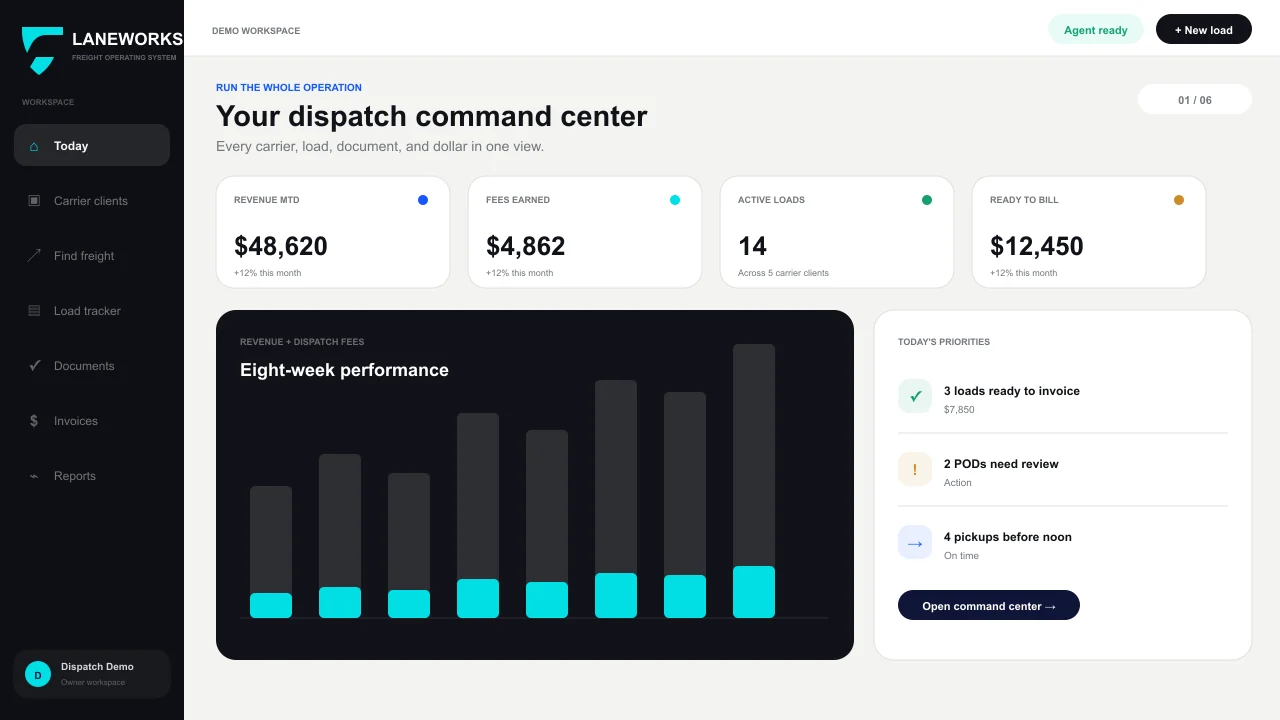
Task: Click the 2 PODs need review row
Action: coord(1063,469)
